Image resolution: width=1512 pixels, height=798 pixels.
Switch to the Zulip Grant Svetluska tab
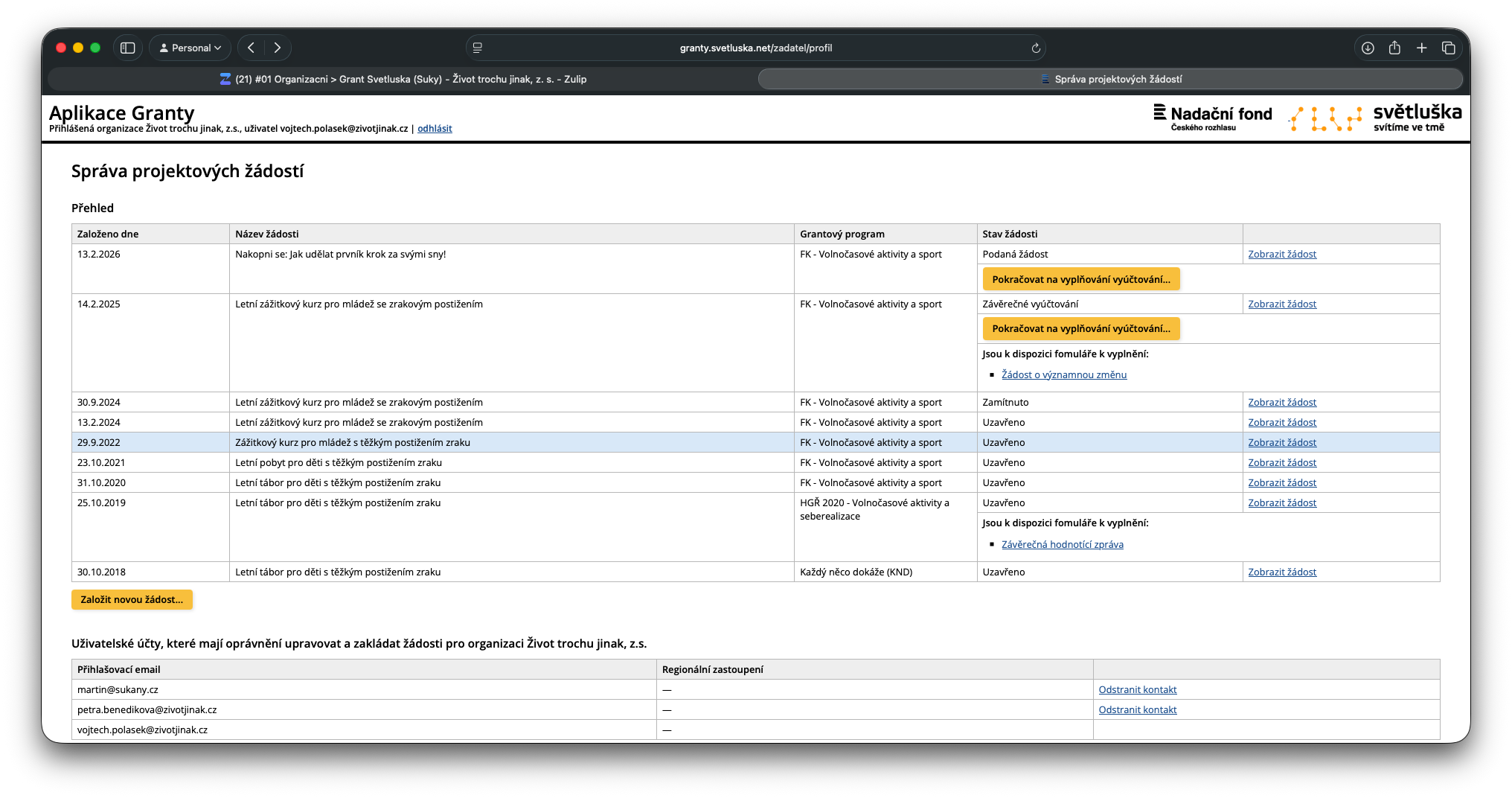point(403,79)
